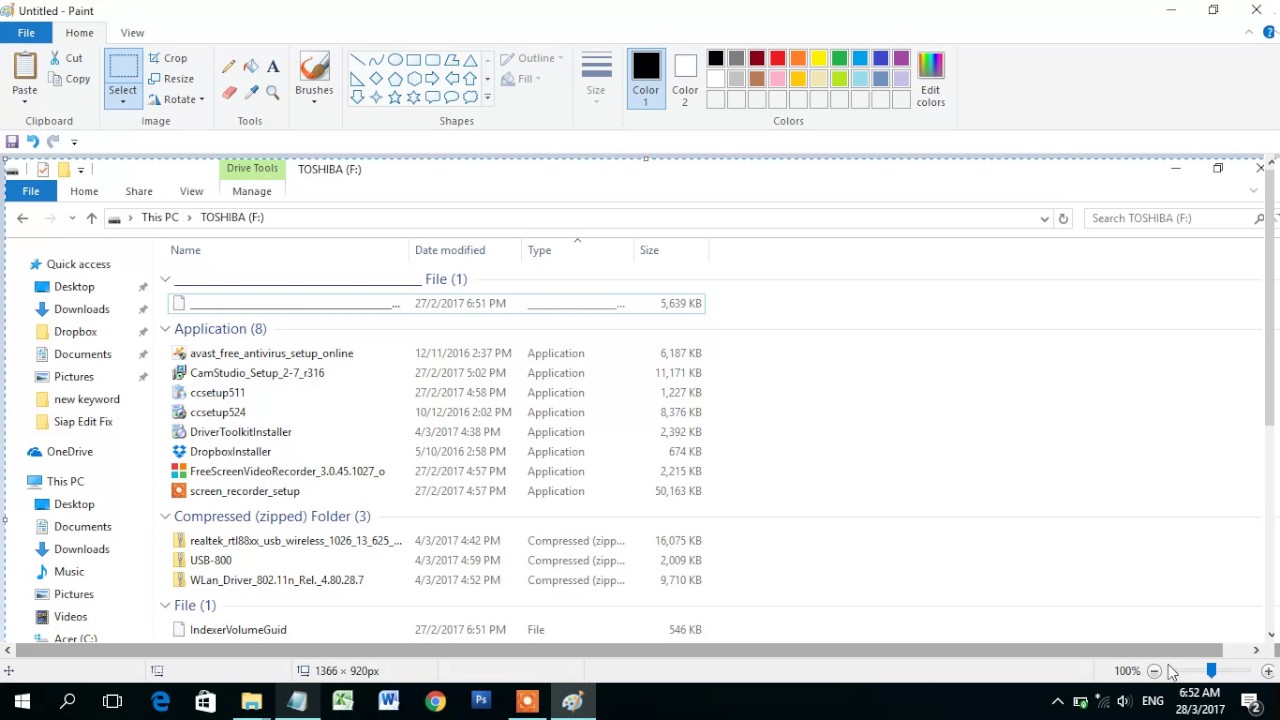Open Google Chrome from taskbar
The height and width of the screenshot is (720, 1280).
pos(435,701)
